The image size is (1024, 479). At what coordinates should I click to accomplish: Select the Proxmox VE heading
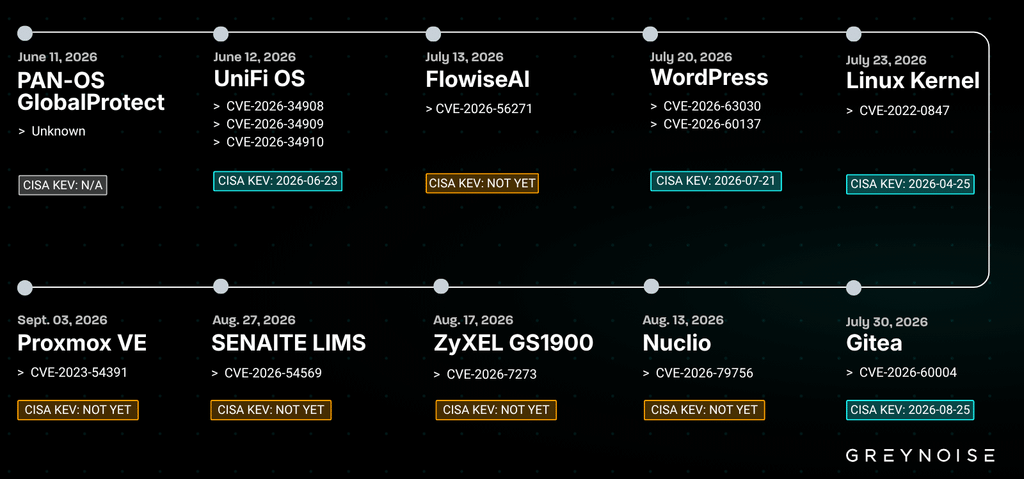[x=82, y=343]
